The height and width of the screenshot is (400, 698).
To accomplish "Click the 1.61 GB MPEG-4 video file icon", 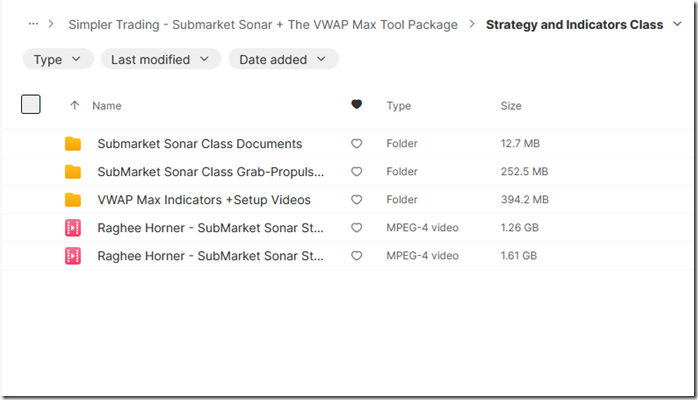I will [x=73, y=256].
